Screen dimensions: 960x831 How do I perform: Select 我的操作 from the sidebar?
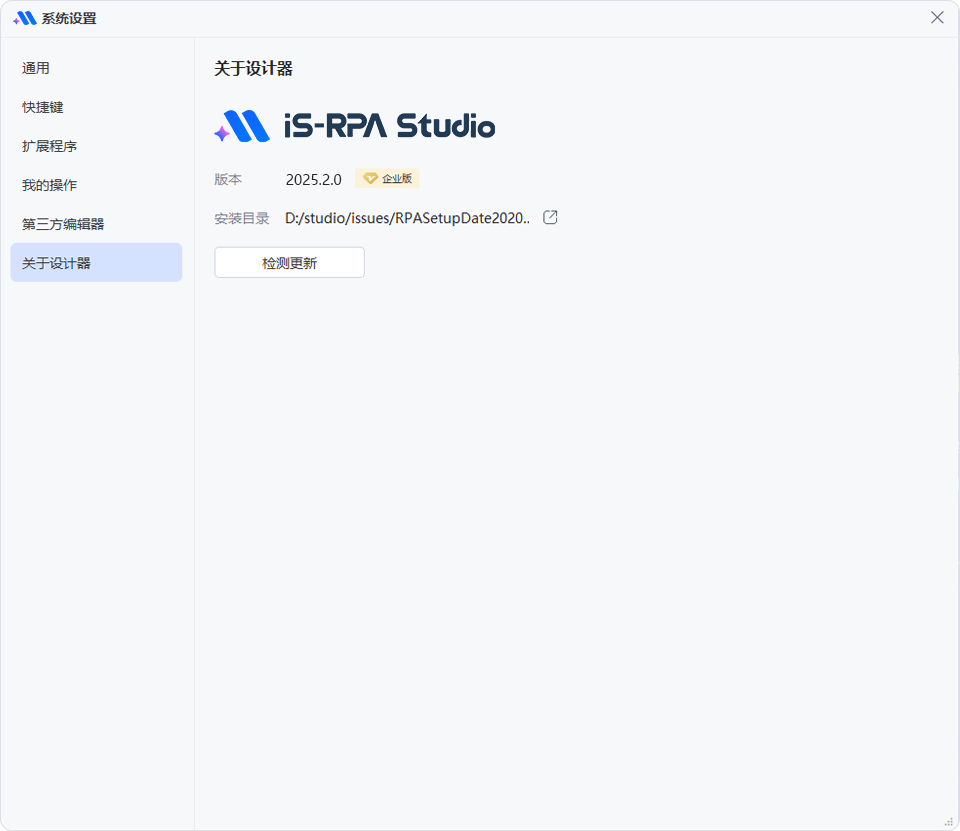pos(50,185)
